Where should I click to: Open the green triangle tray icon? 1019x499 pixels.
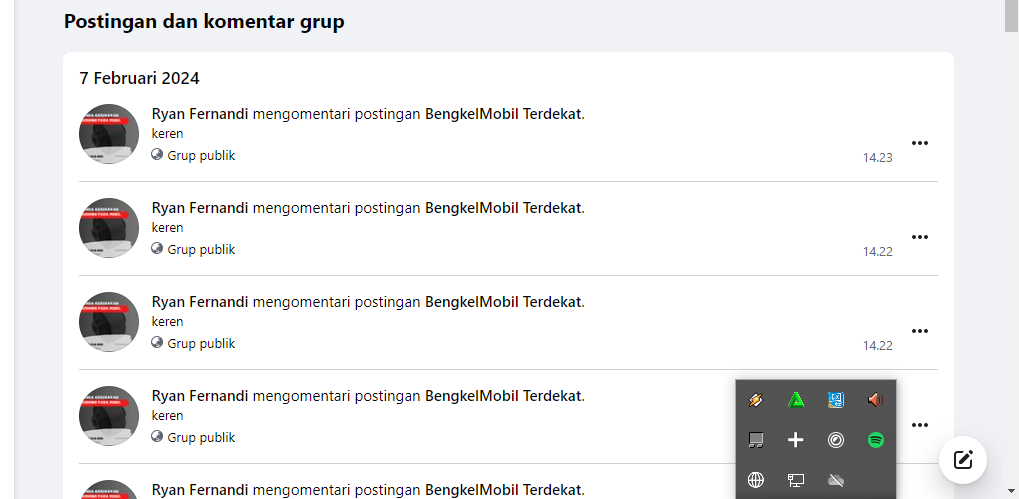[x=795, y=400]
